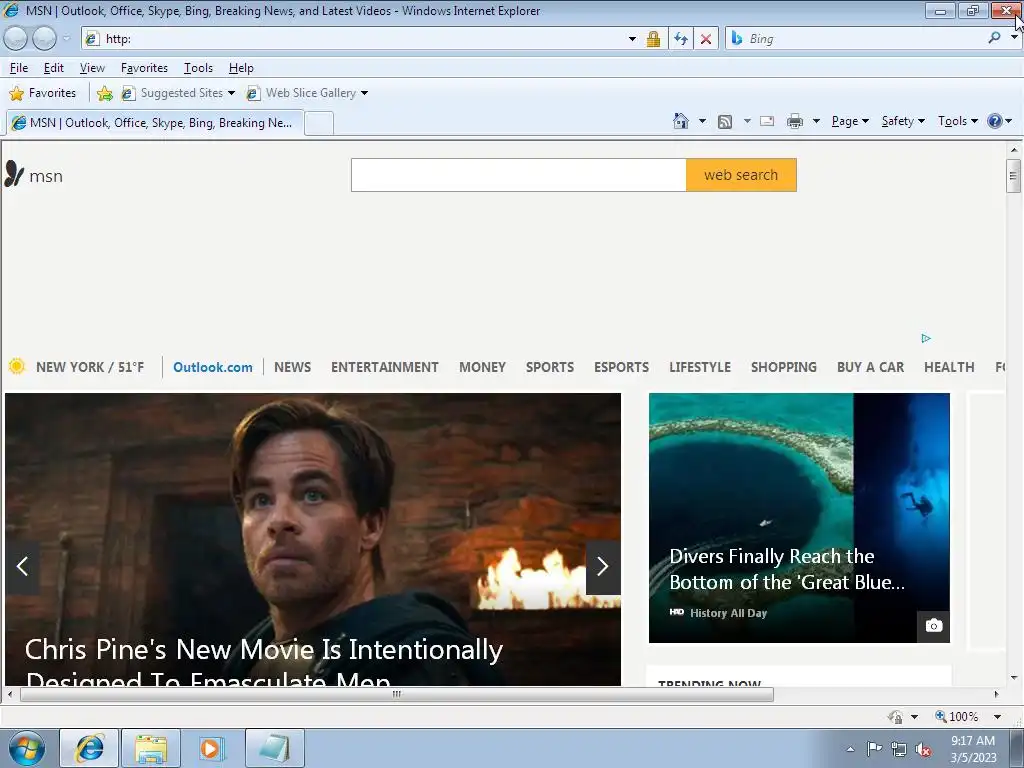Expand the Web Slice Gallery dropdown
This screenshot has height=768, width=1024.
(364, 93)
